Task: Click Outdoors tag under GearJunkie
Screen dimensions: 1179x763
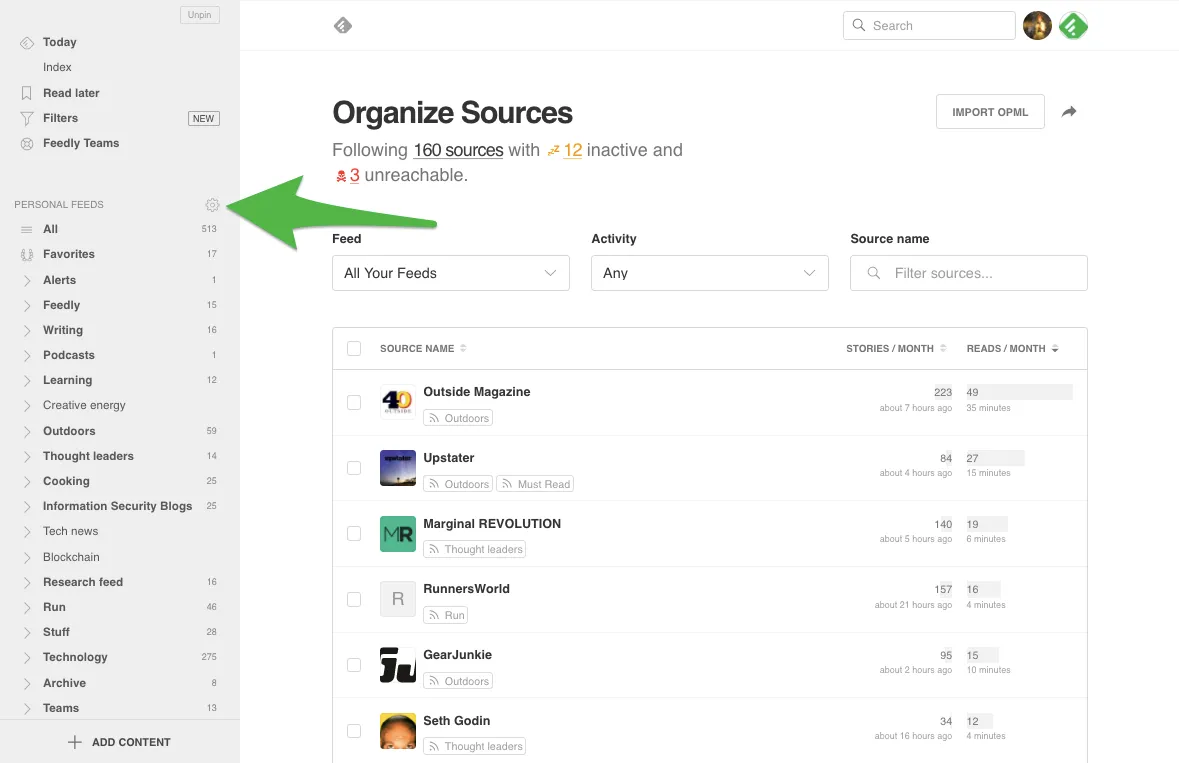Action: tap(458, 681)
